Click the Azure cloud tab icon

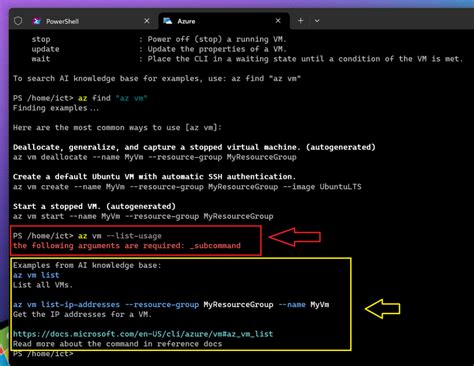(168, 21)
